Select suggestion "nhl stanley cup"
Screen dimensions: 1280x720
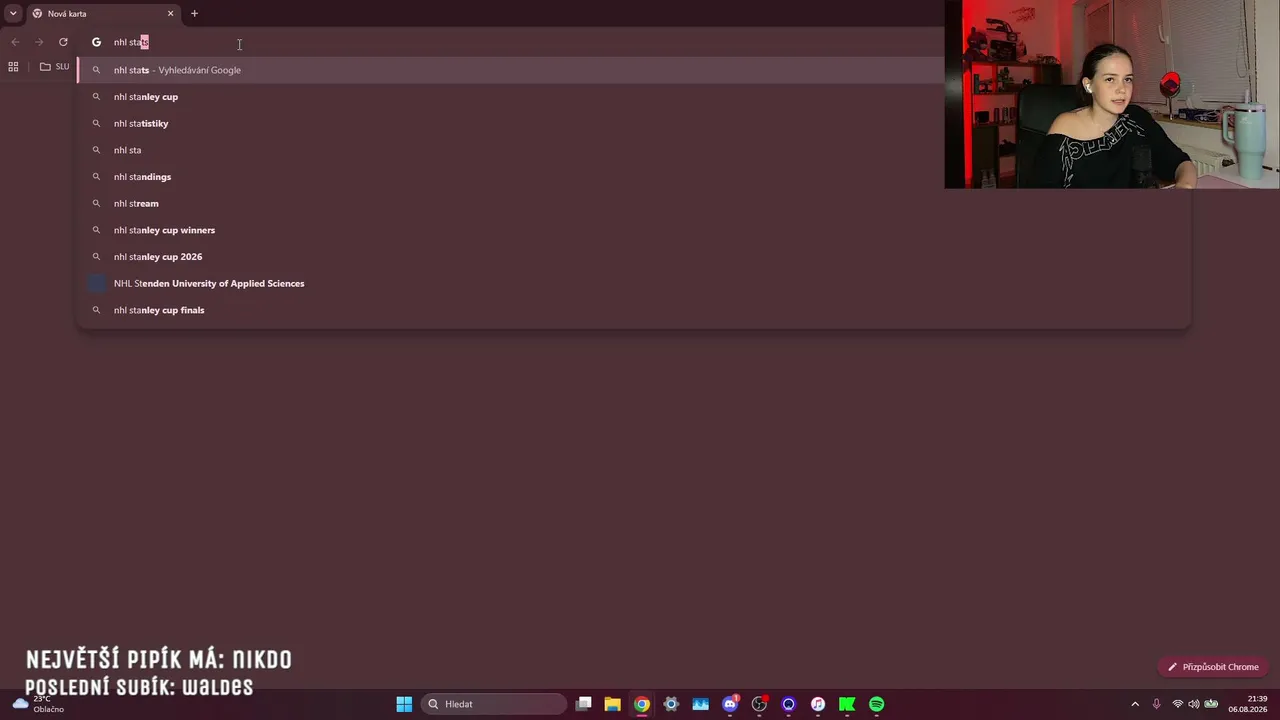click(x=634, y=97)
